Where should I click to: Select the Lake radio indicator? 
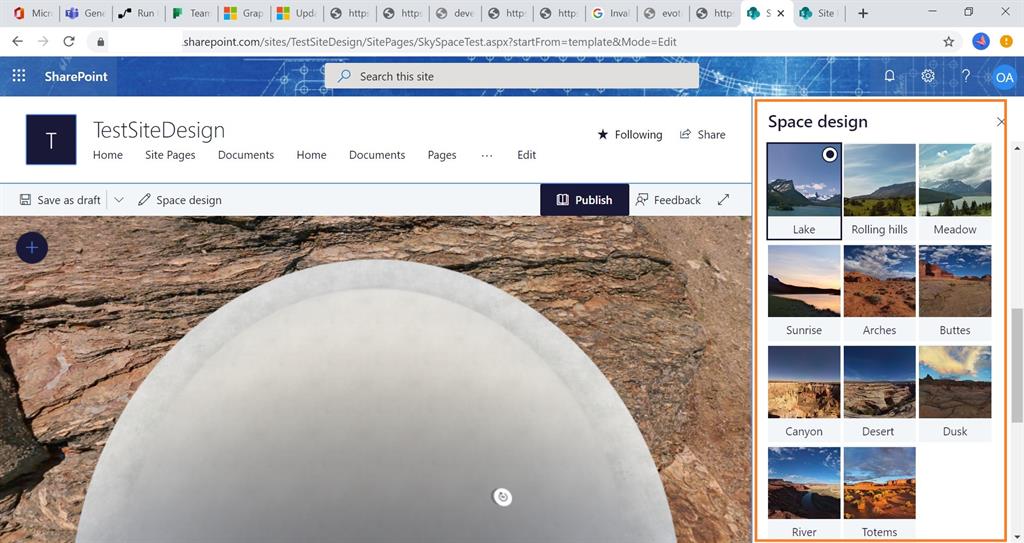829,154
